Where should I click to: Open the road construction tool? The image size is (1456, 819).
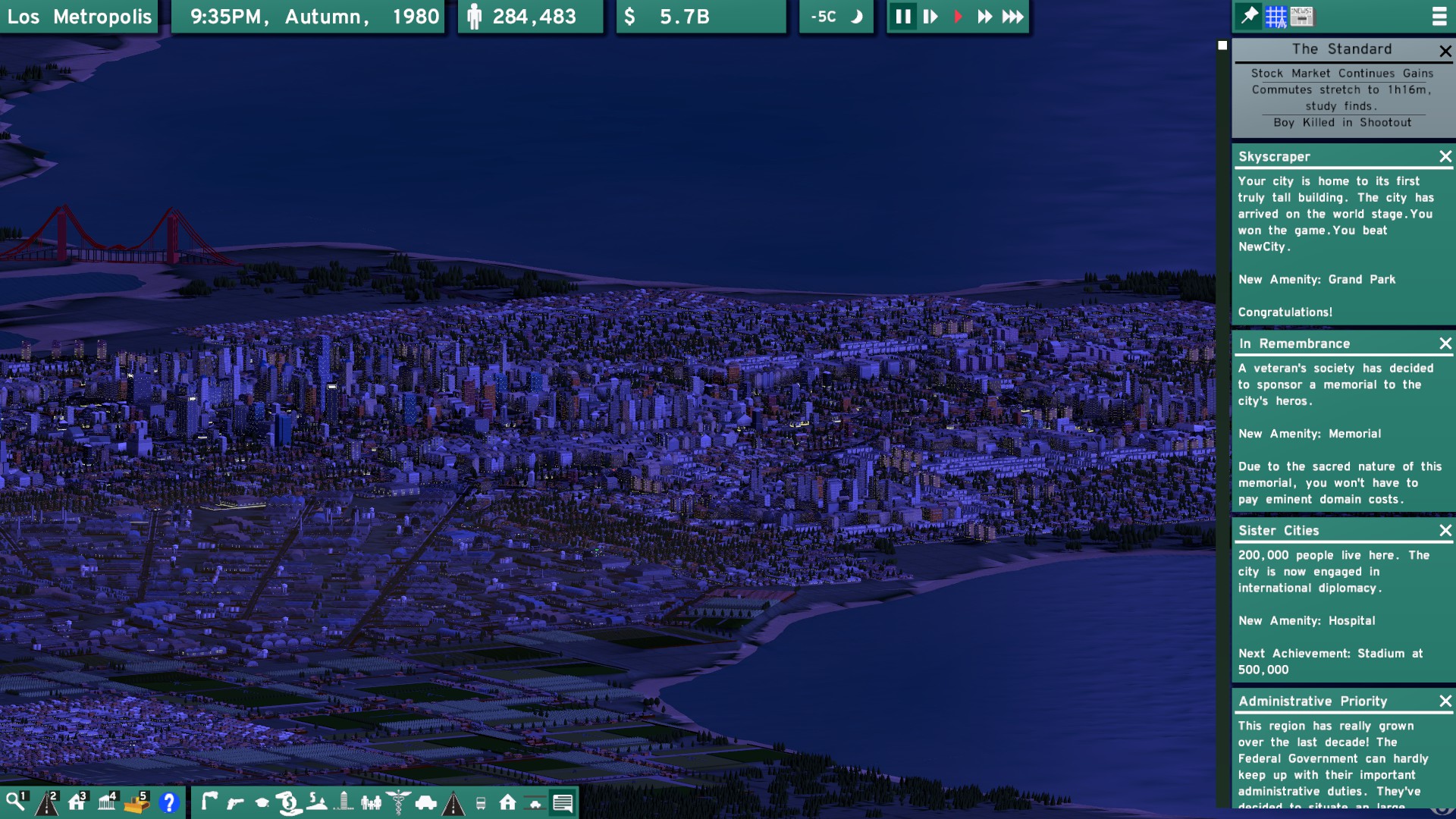pyautogui.click(x=46, y=802)
